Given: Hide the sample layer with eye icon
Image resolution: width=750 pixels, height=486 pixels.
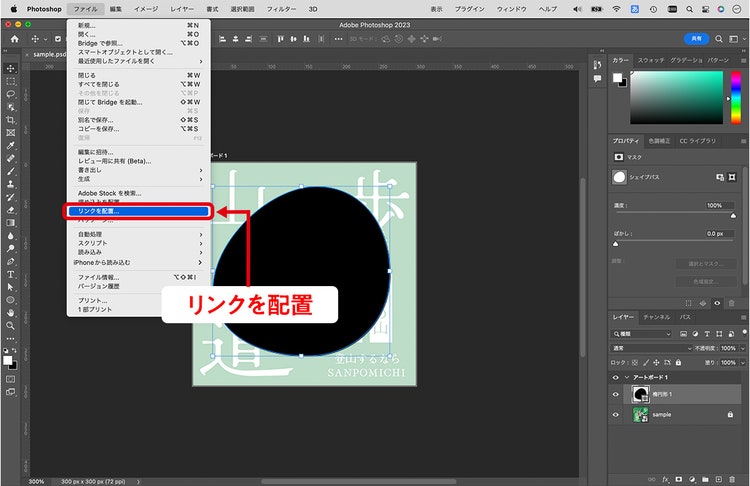Looking at the screenshot, I should (616, 415).
